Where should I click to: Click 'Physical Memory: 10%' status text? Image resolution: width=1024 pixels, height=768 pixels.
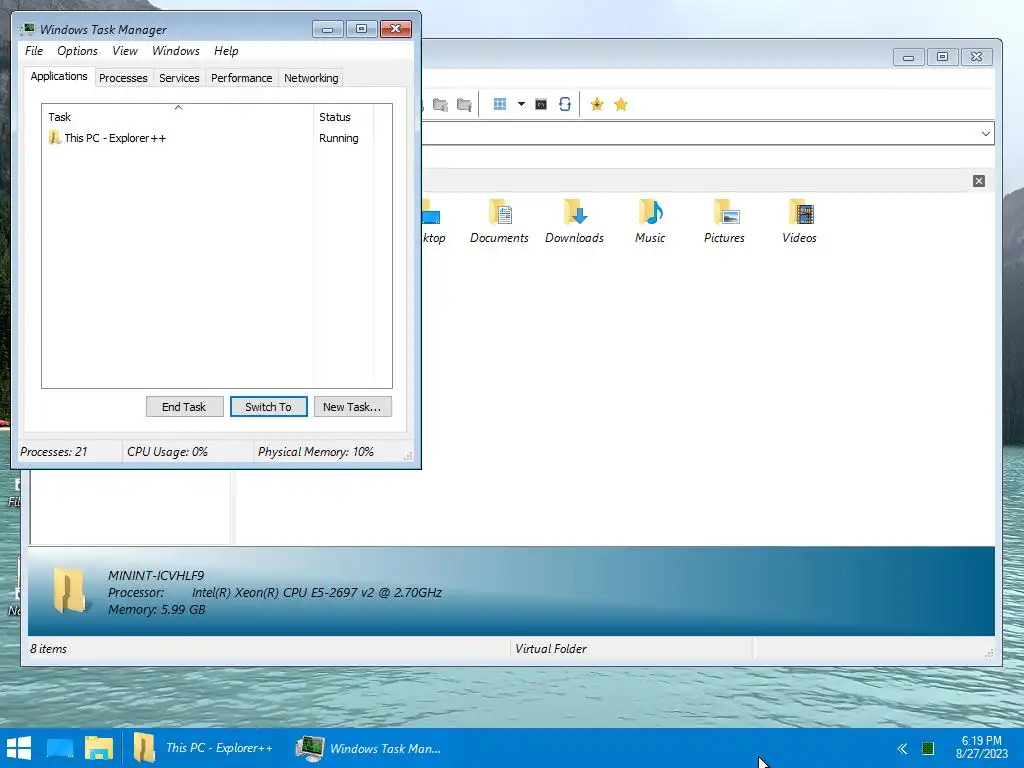(x=315, y=452)
